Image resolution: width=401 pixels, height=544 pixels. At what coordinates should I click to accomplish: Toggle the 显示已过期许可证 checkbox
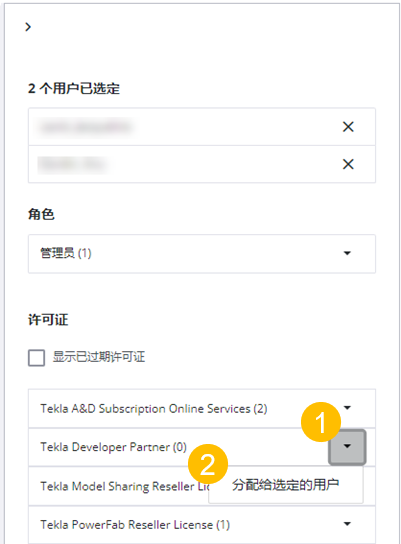[36, 358]
